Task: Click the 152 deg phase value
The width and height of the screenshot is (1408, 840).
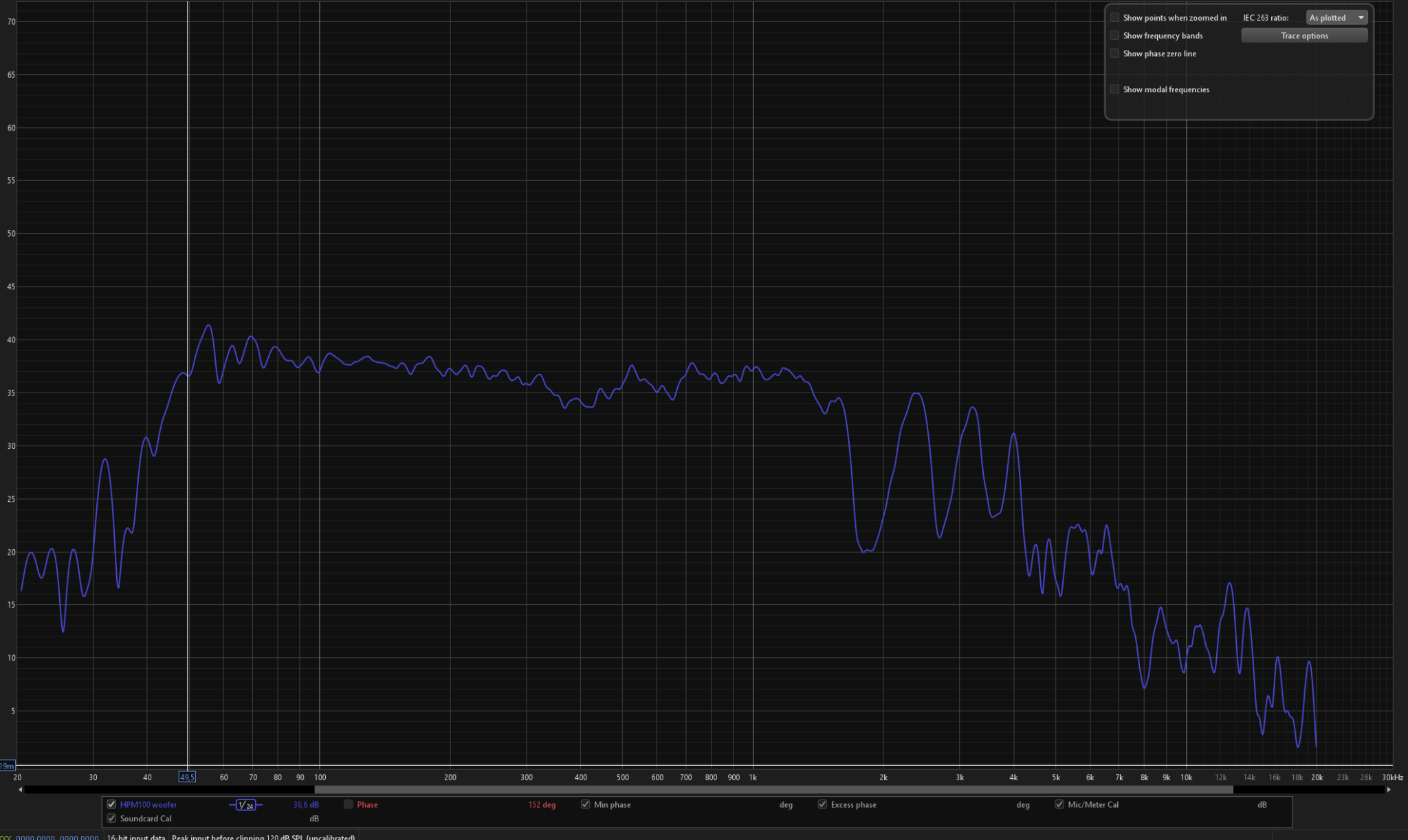Action: tap(542, 804)
